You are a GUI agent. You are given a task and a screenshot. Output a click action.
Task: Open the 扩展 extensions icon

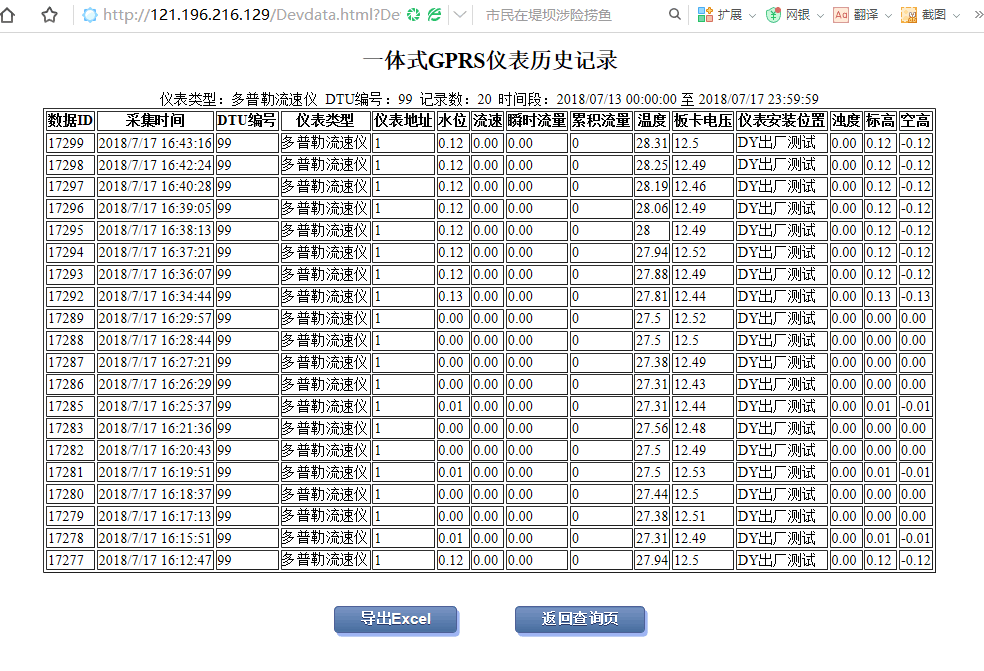[706, 15]
